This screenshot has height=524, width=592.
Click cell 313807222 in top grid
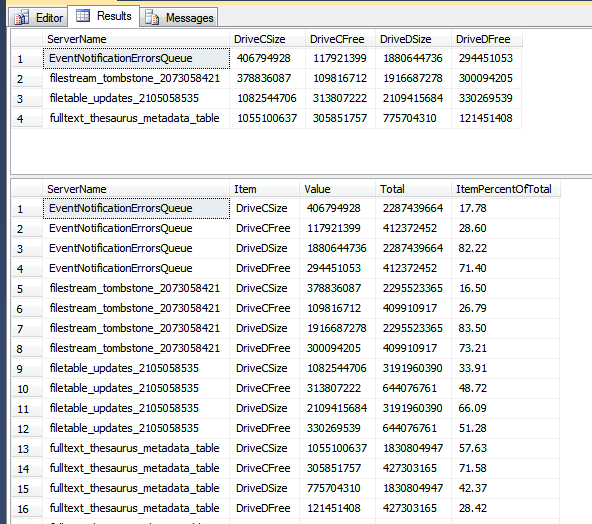(340, 99)
